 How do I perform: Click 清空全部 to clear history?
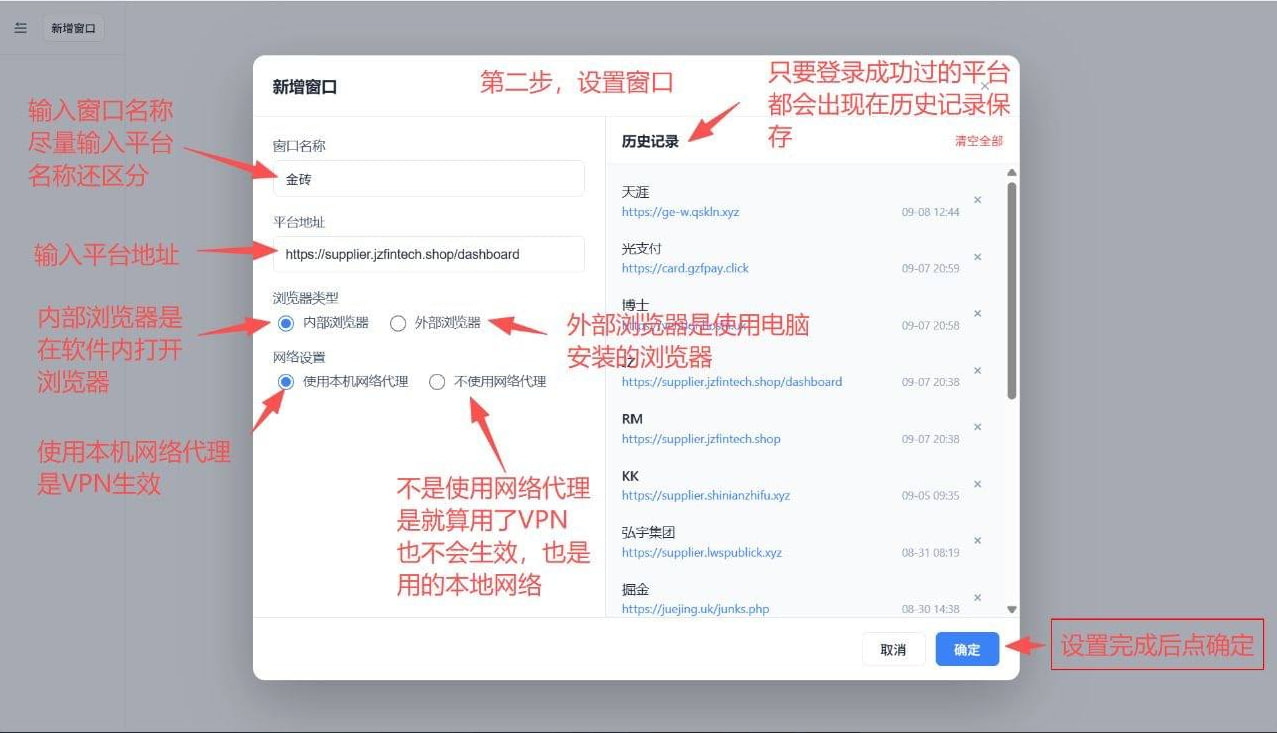[978, 141]
